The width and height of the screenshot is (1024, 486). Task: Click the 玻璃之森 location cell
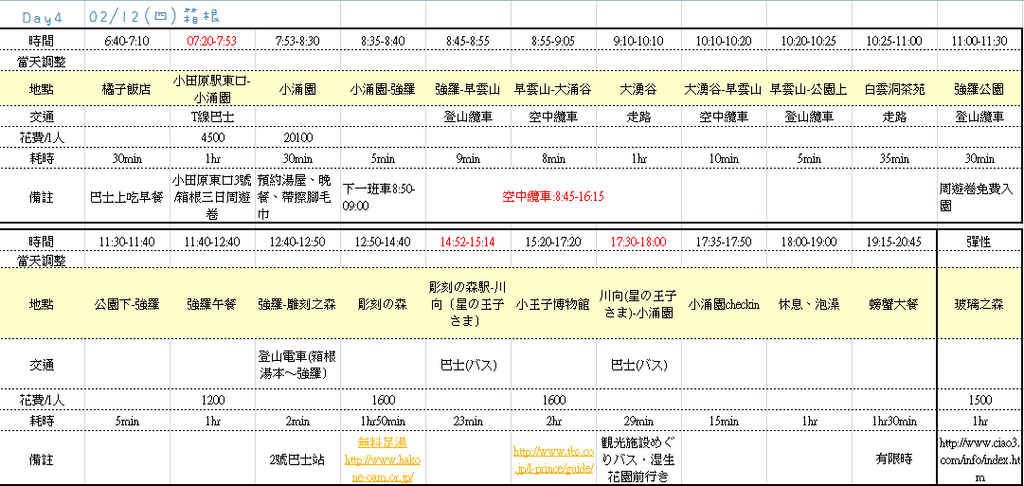coord(979,304)
